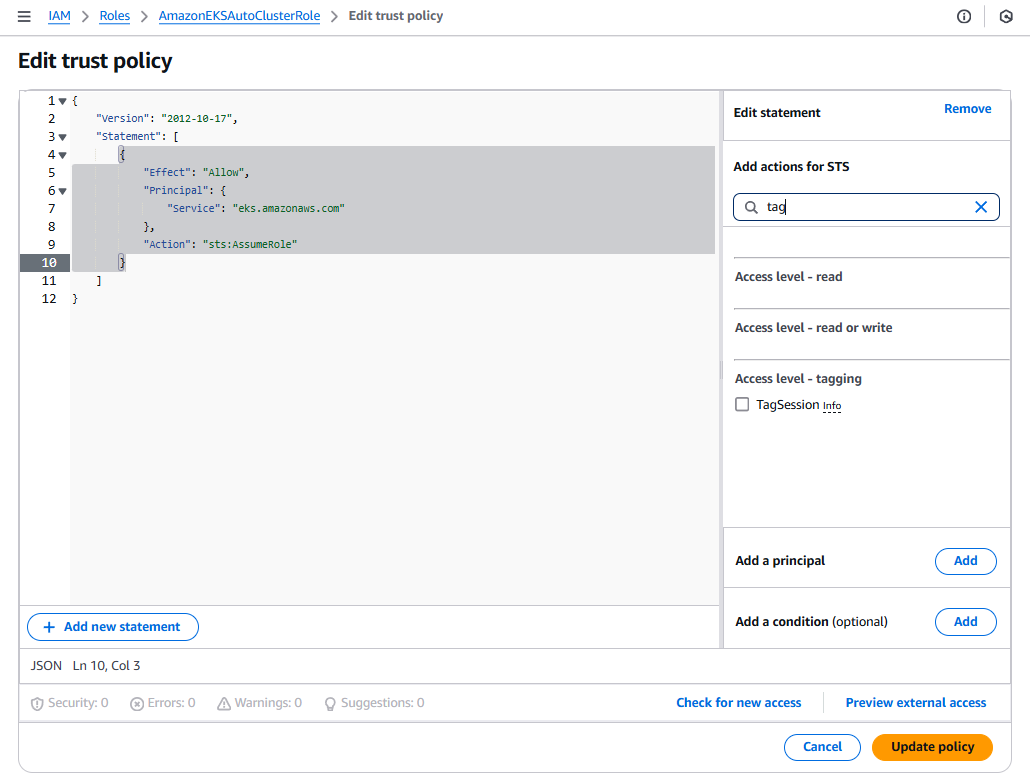Open AmazonEKSAutoClusterRole breadcrumb link
Screen dimensions: 1030x784
click(239, 16)
